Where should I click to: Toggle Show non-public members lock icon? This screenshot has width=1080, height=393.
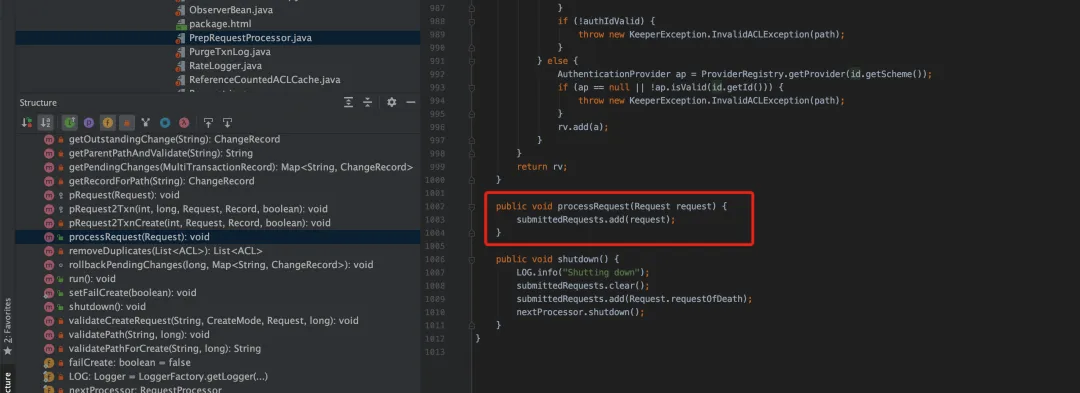click(127, 123)
